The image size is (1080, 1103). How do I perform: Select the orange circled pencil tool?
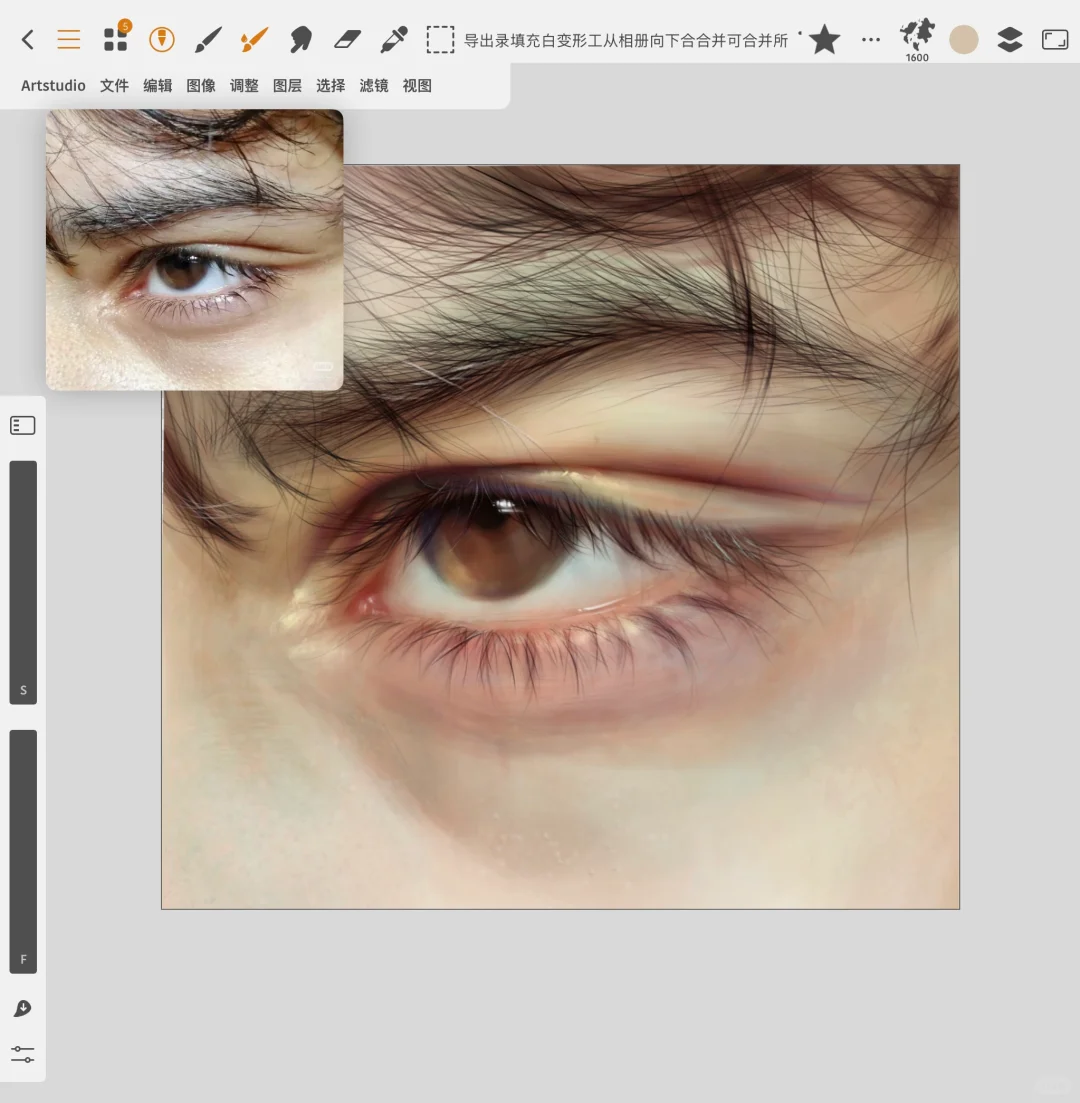click(161, 40)
